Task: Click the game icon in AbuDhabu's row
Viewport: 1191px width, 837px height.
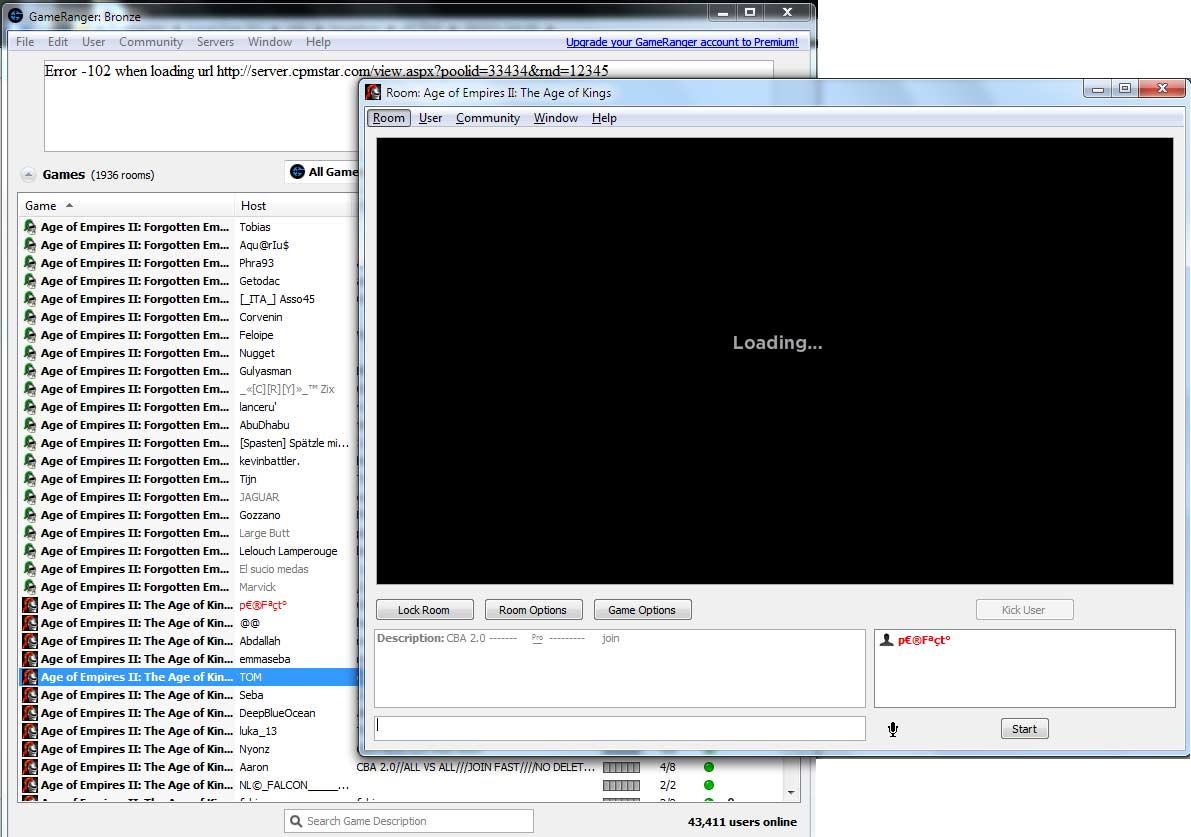Action: 30,425
